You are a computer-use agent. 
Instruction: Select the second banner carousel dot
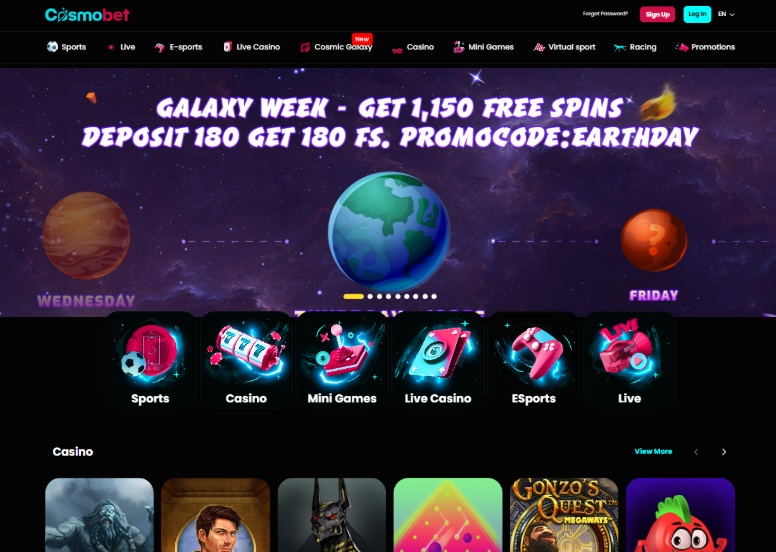[370, 297]
